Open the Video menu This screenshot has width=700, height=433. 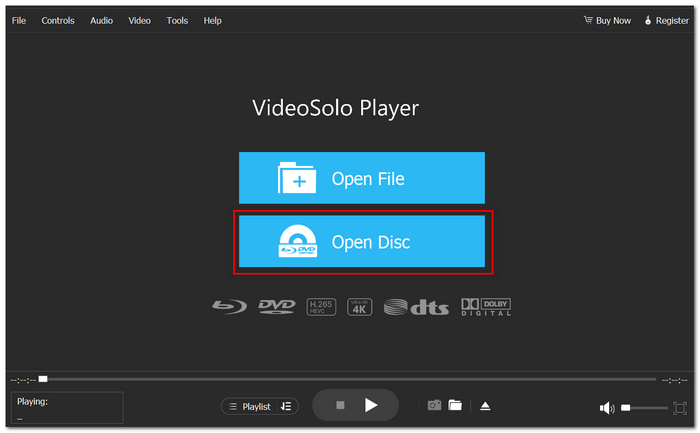point(139,21)
